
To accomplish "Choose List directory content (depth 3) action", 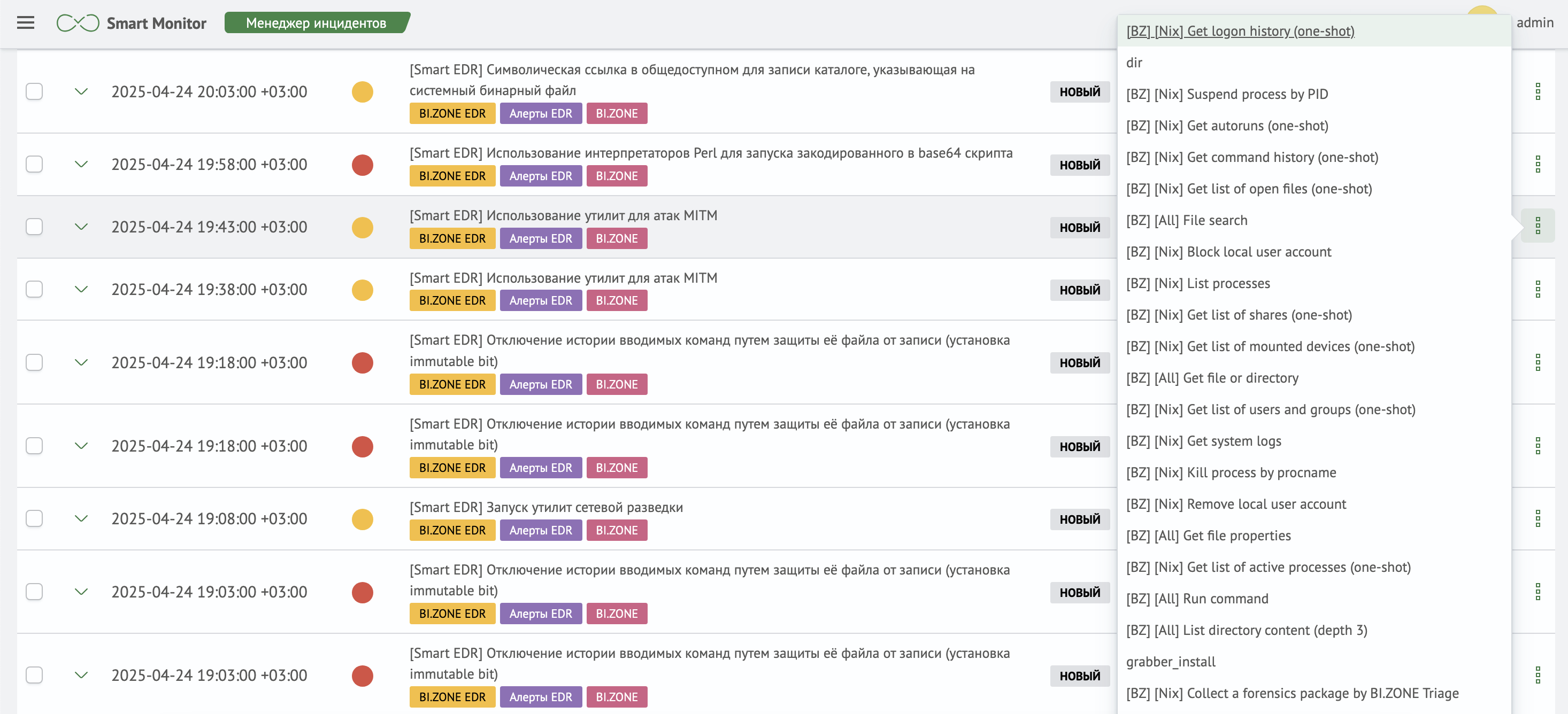I will [1313, 631].
